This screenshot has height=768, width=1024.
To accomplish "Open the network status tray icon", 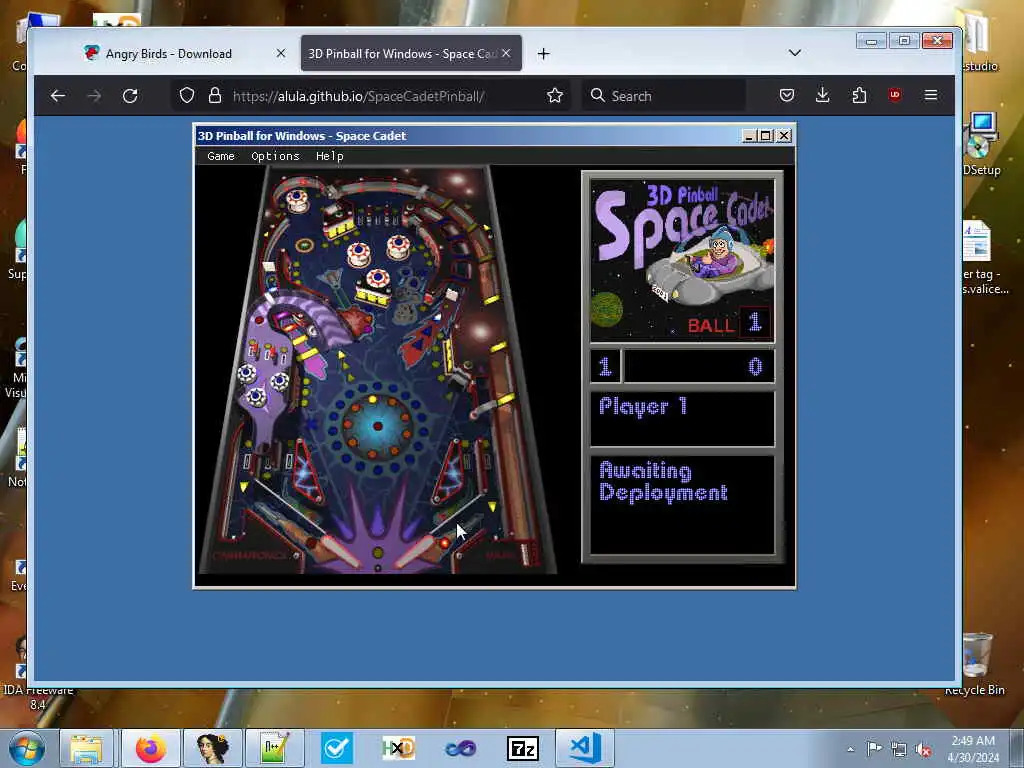I will pyautogui.click(x=899, y=749).
